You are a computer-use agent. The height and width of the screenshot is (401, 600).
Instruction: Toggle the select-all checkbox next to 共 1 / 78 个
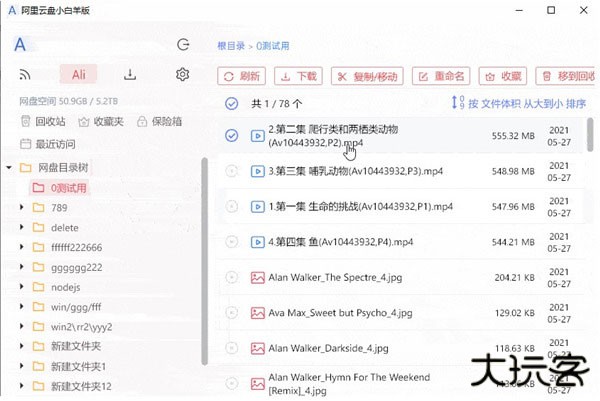pyautogui.click(x=232, y=103)
